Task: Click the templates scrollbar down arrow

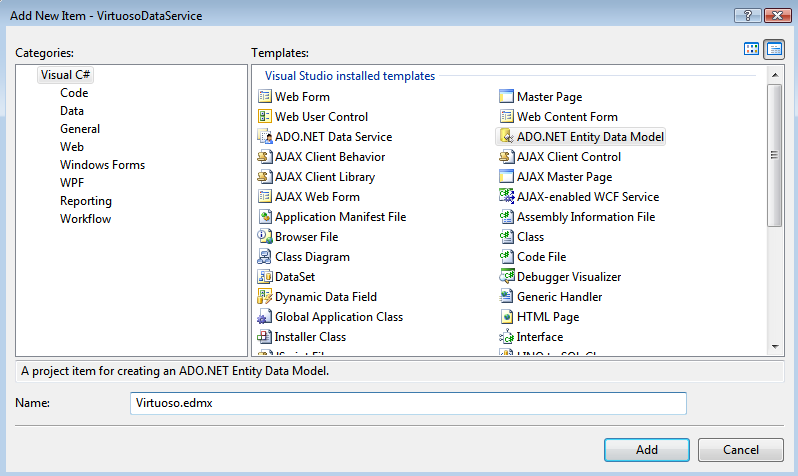Action: [x=775, y=347]
